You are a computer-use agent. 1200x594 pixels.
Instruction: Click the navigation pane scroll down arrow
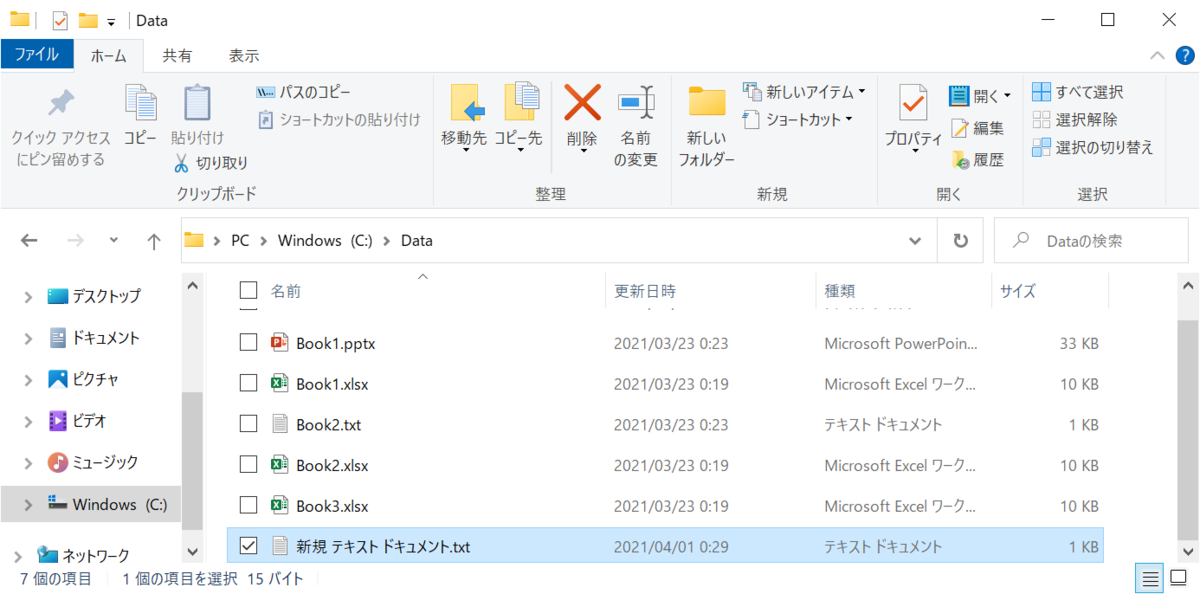[x=192, y=552]
